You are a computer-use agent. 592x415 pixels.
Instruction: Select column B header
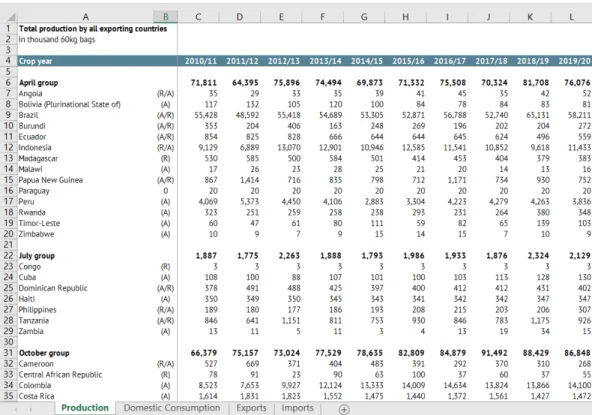[165, 17]
